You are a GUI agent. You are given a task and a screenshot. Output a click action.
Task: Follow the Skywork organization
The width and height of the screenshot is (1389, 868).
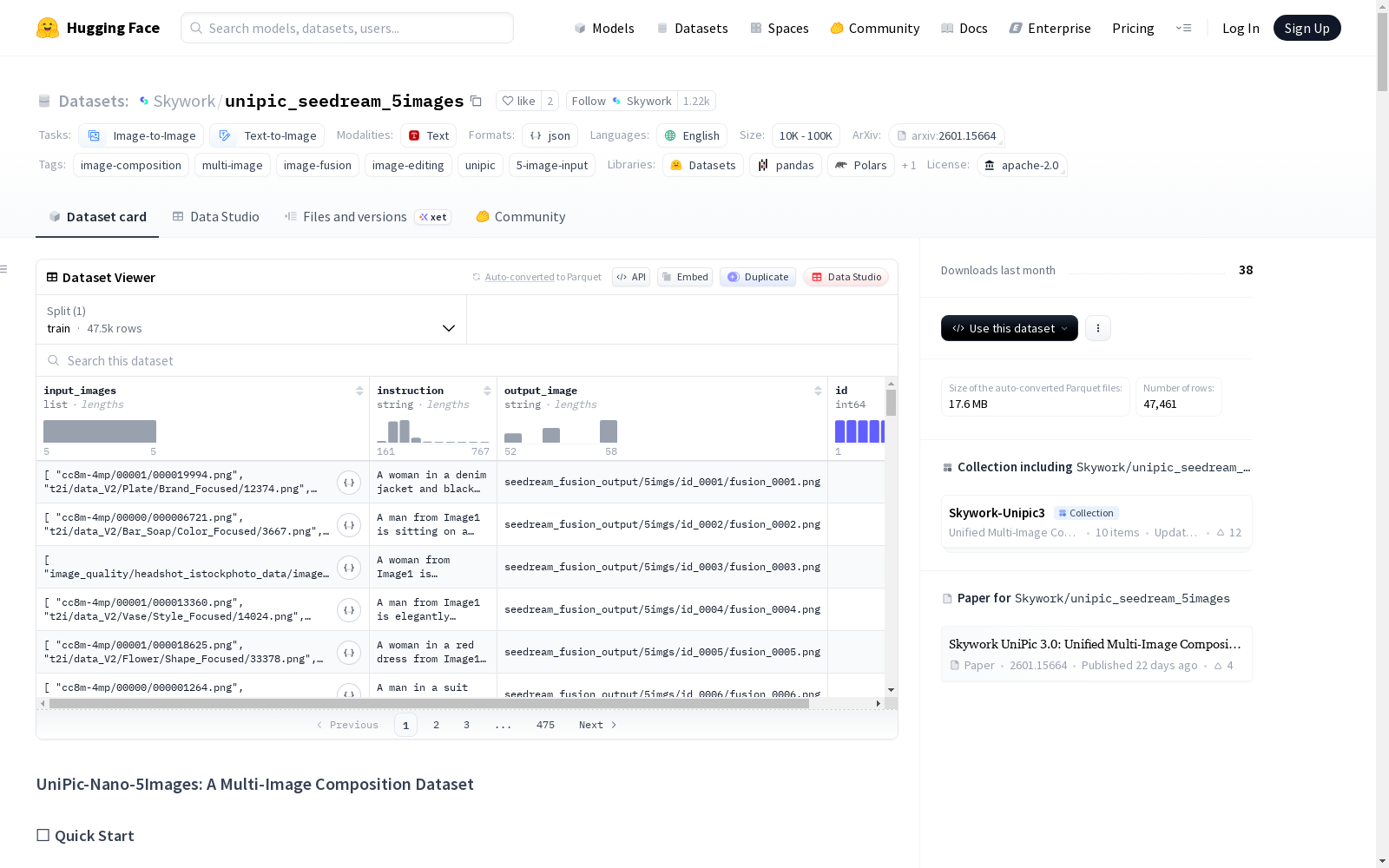[622, 101]
